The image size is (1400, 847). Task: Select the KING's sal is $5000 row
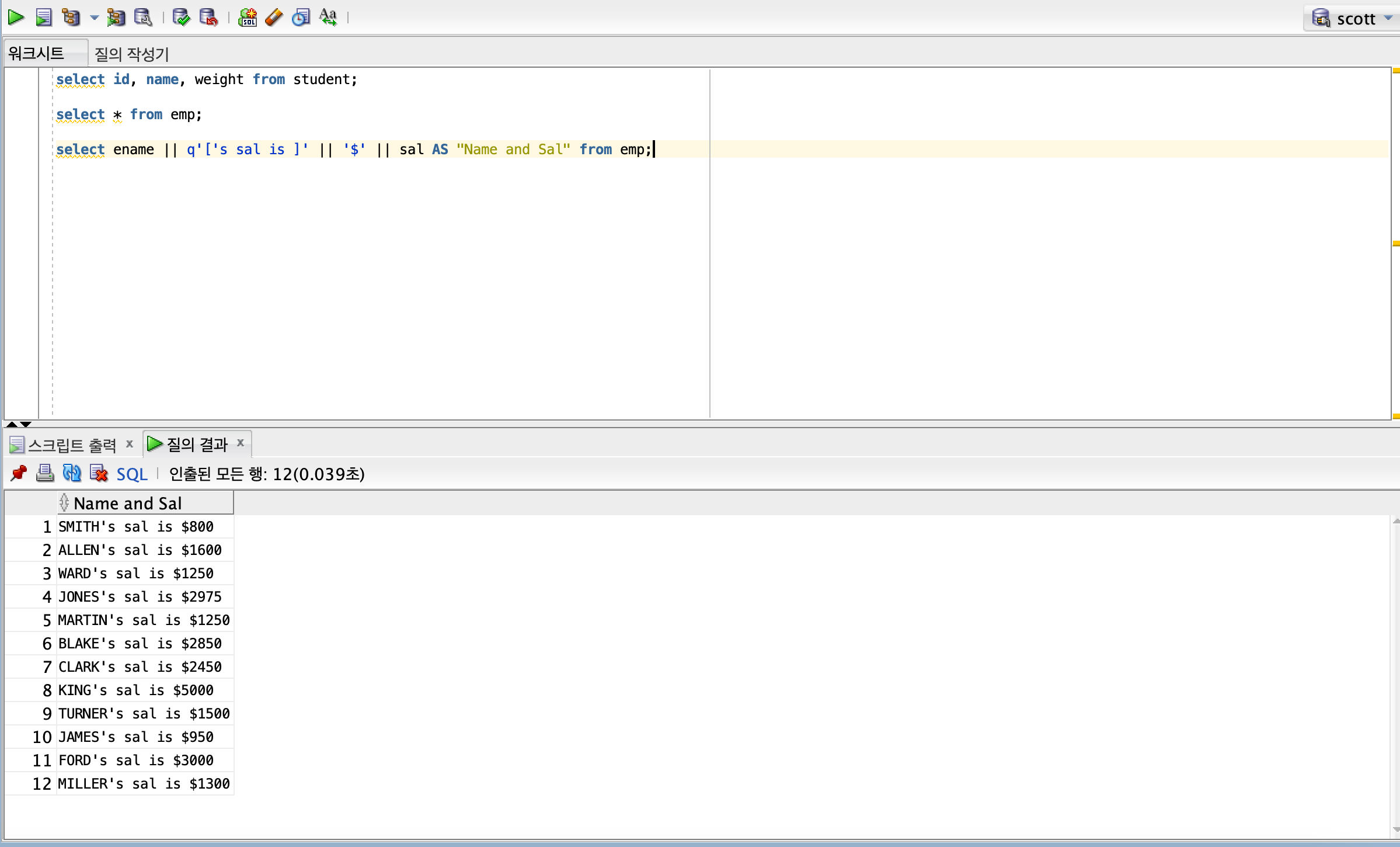coord(135,690)
